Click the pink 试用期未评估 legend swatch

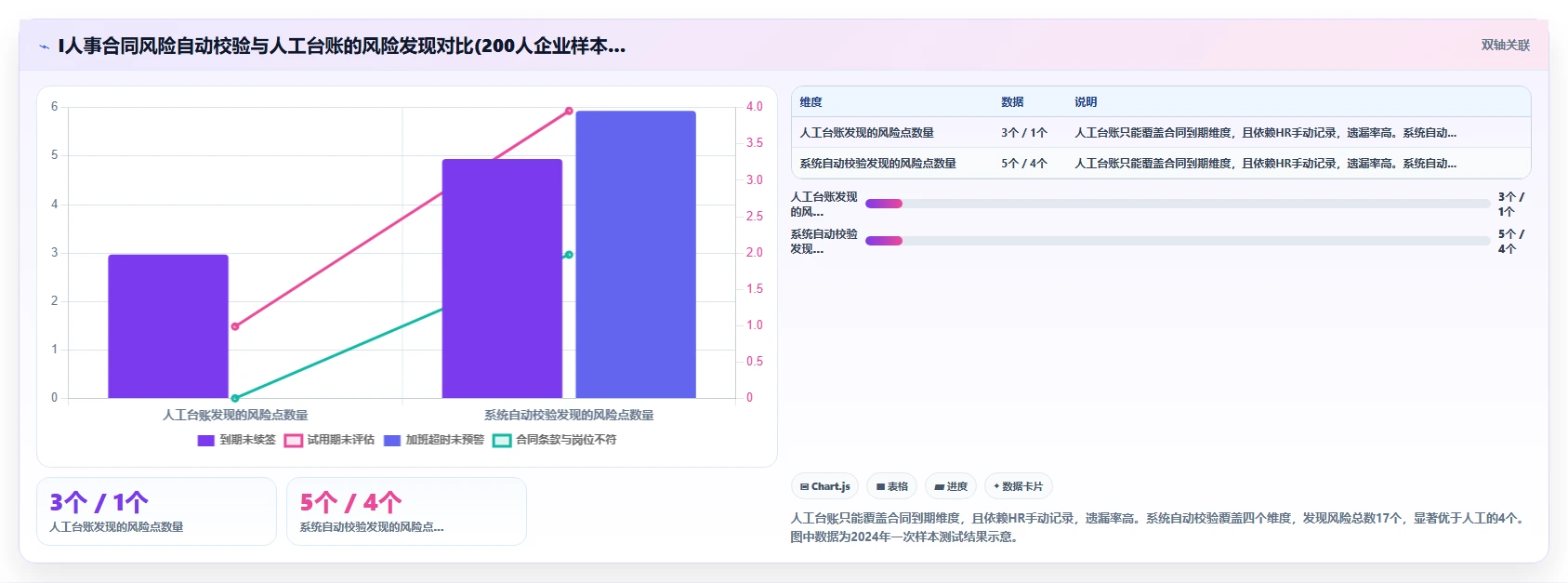(x=294, y=441)
